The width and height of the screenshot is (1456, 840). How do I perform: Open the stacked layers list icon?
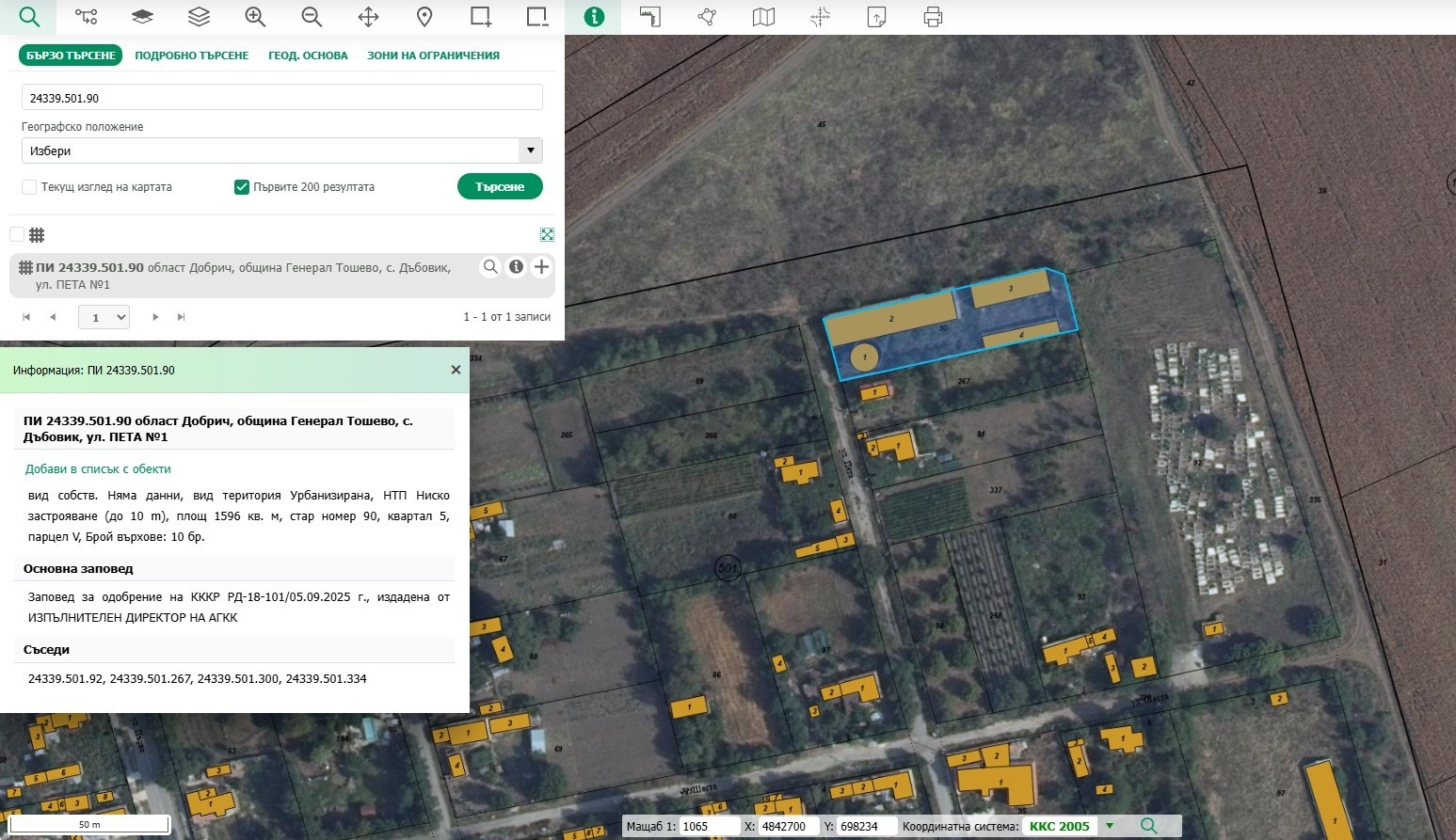coord(199,17)
